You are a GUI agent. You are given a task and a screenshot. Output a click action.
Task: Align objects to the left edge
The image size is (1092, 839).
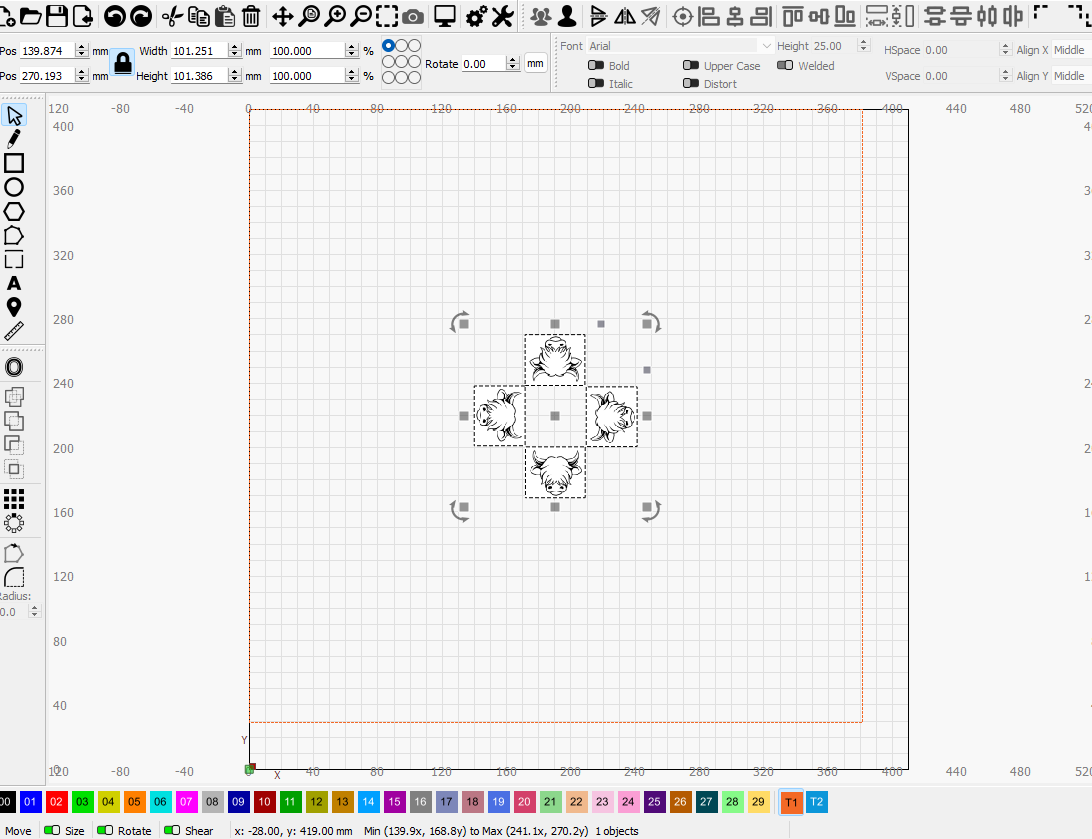pos(708,15)
